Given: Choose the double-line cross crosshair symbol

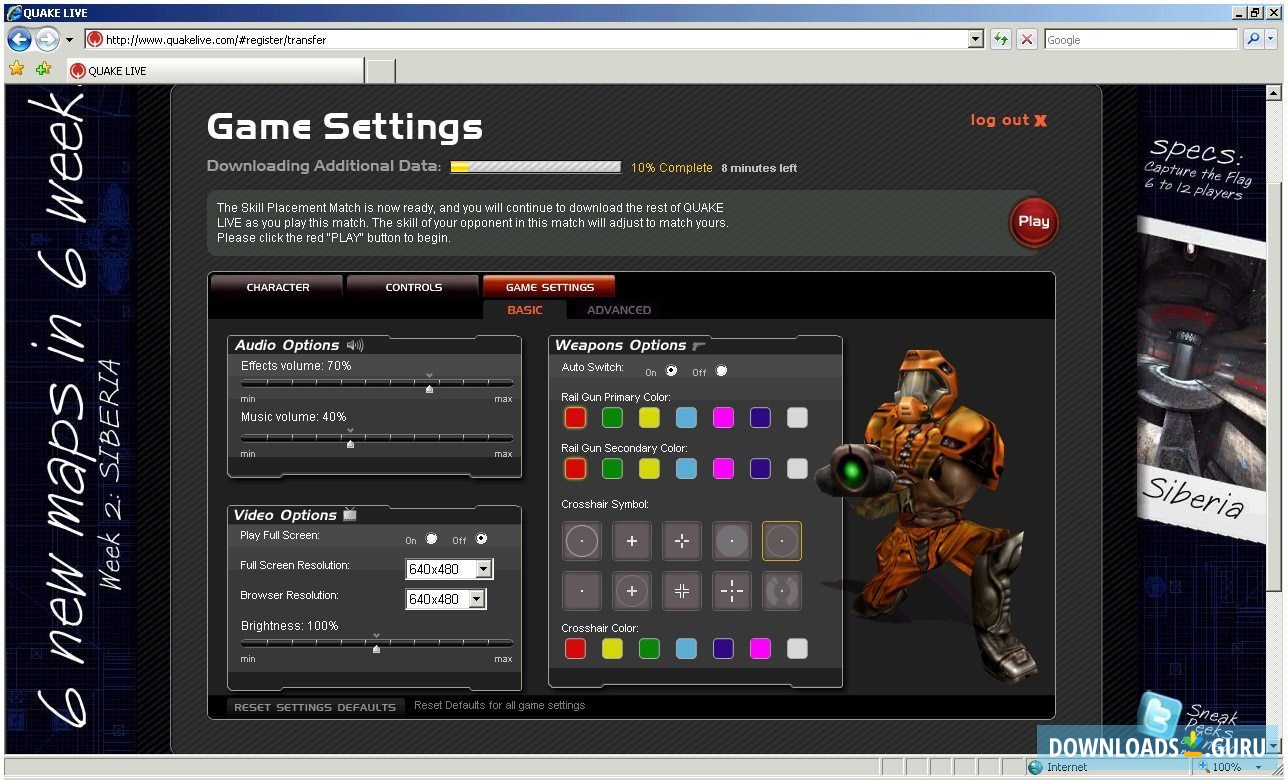Looking at the screenshot, I should tap(682, 591).
